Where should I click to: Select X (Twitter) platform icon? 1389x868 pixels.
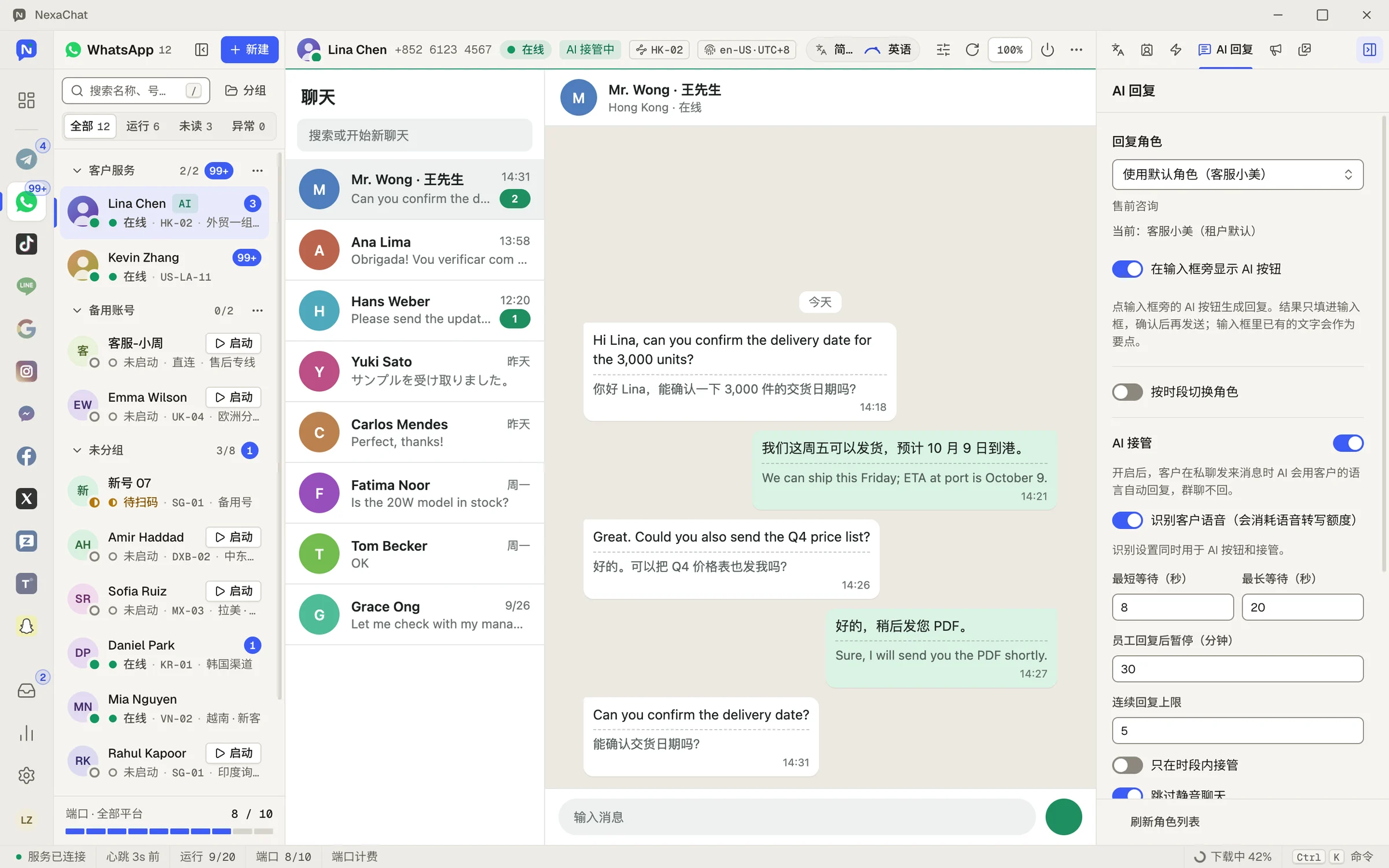(x=27, y=498)
